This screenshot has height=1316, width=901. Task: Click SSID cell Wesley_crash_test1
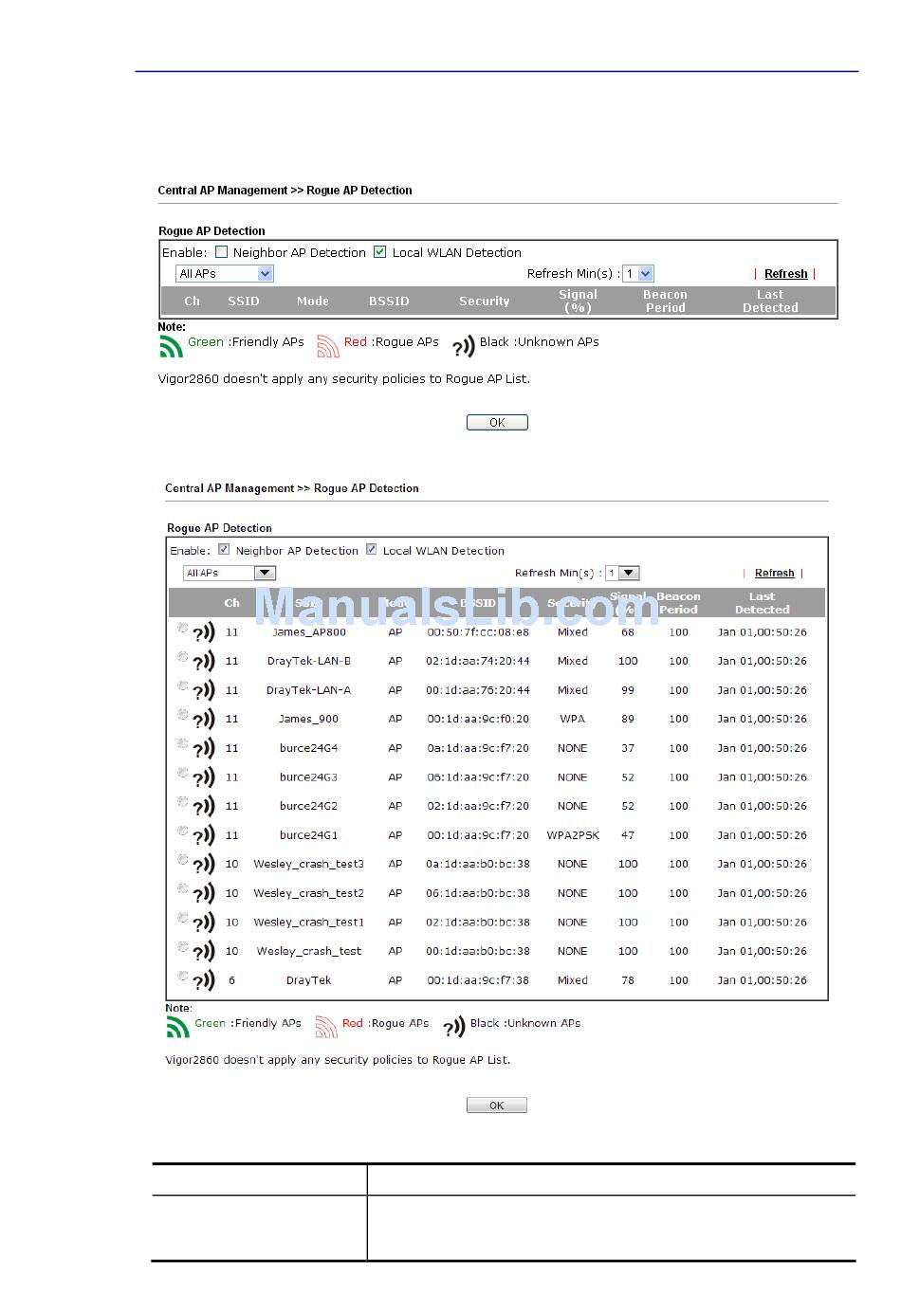click(308, 923)
